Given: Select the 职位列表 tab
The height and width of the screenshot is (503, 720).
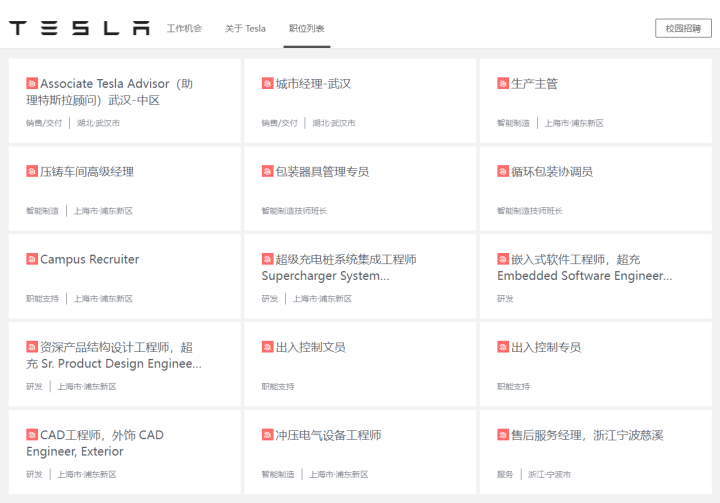Looking at the screenshot, I should tap(306, 28).
